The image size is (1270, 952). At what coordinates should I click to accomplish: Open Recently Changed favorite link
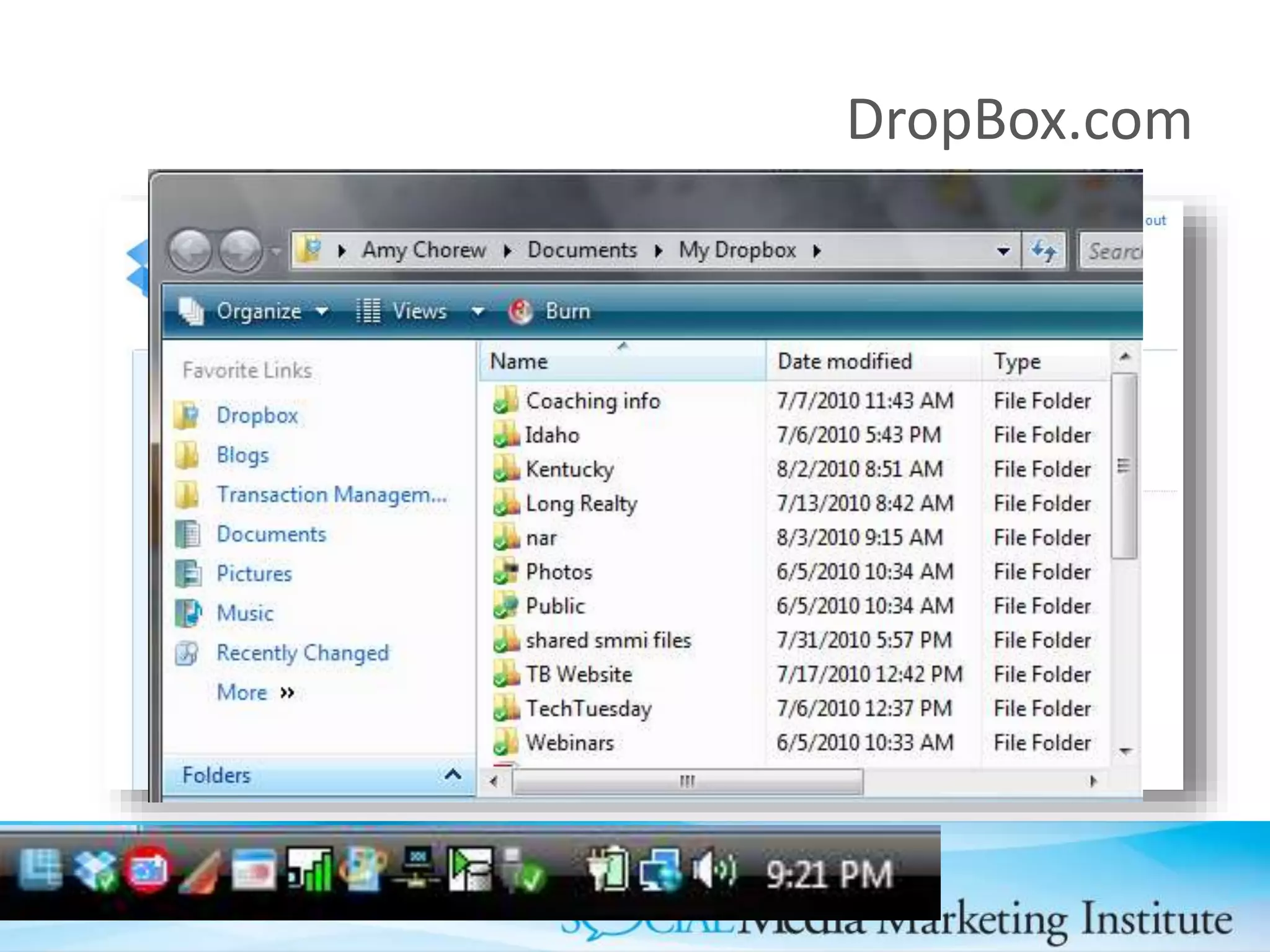[x=303, y=653]
